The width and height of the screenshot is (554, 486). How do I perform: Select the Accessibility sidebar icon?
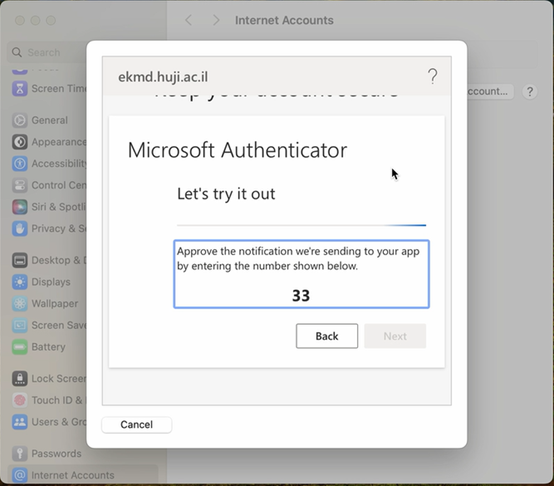[20, 164]
